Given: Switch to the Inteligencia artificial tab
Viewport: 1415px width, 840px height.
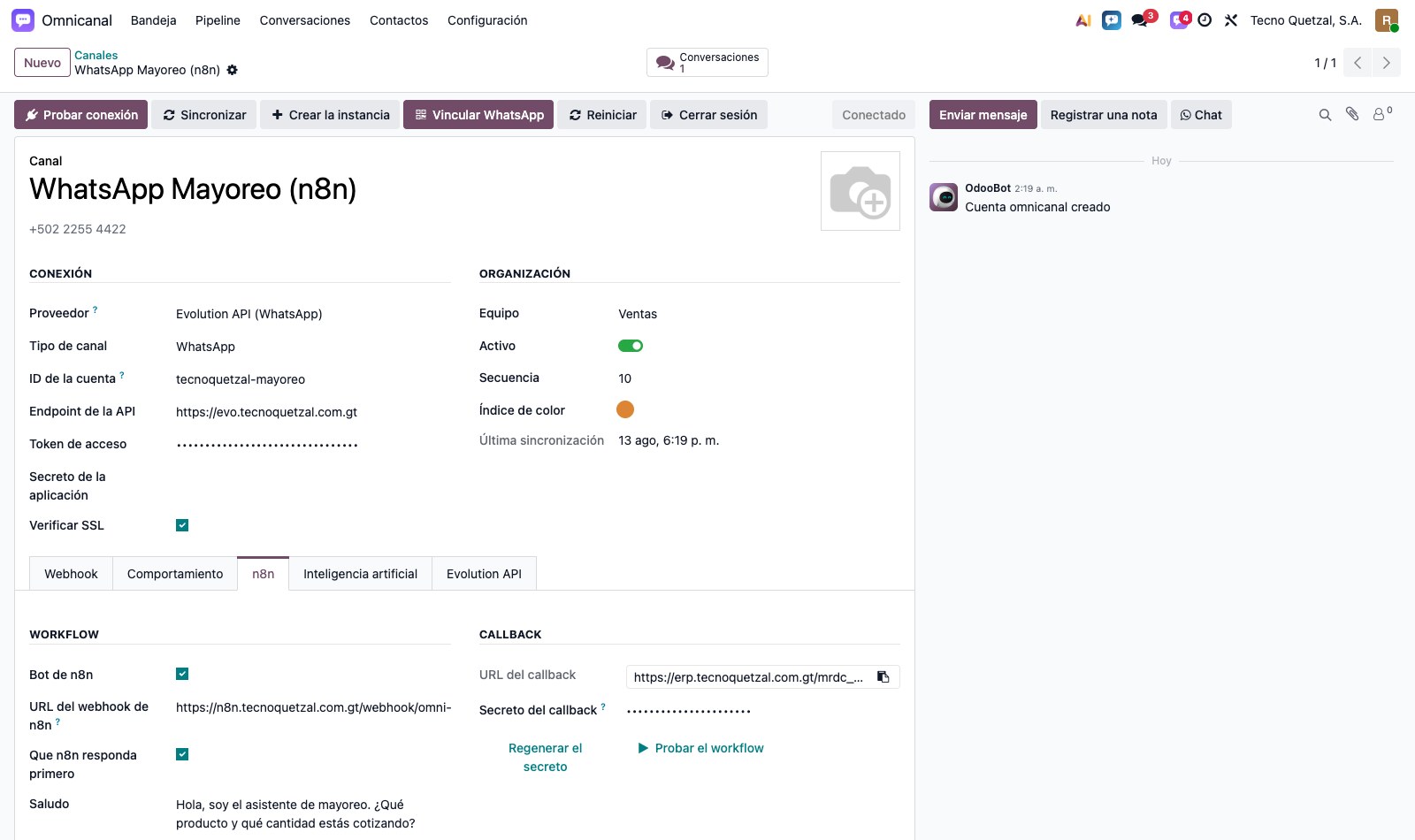Looking at the screenshot, I should 360,574.
